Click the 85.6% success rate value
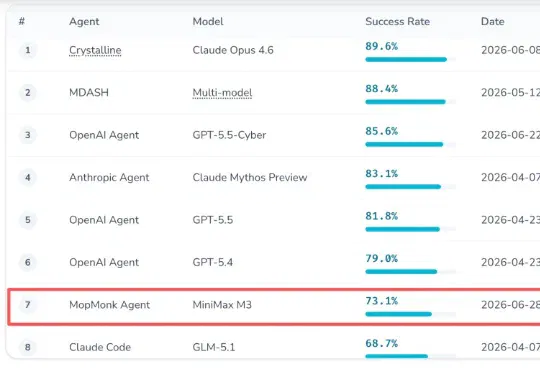 [x=382, y=131]
